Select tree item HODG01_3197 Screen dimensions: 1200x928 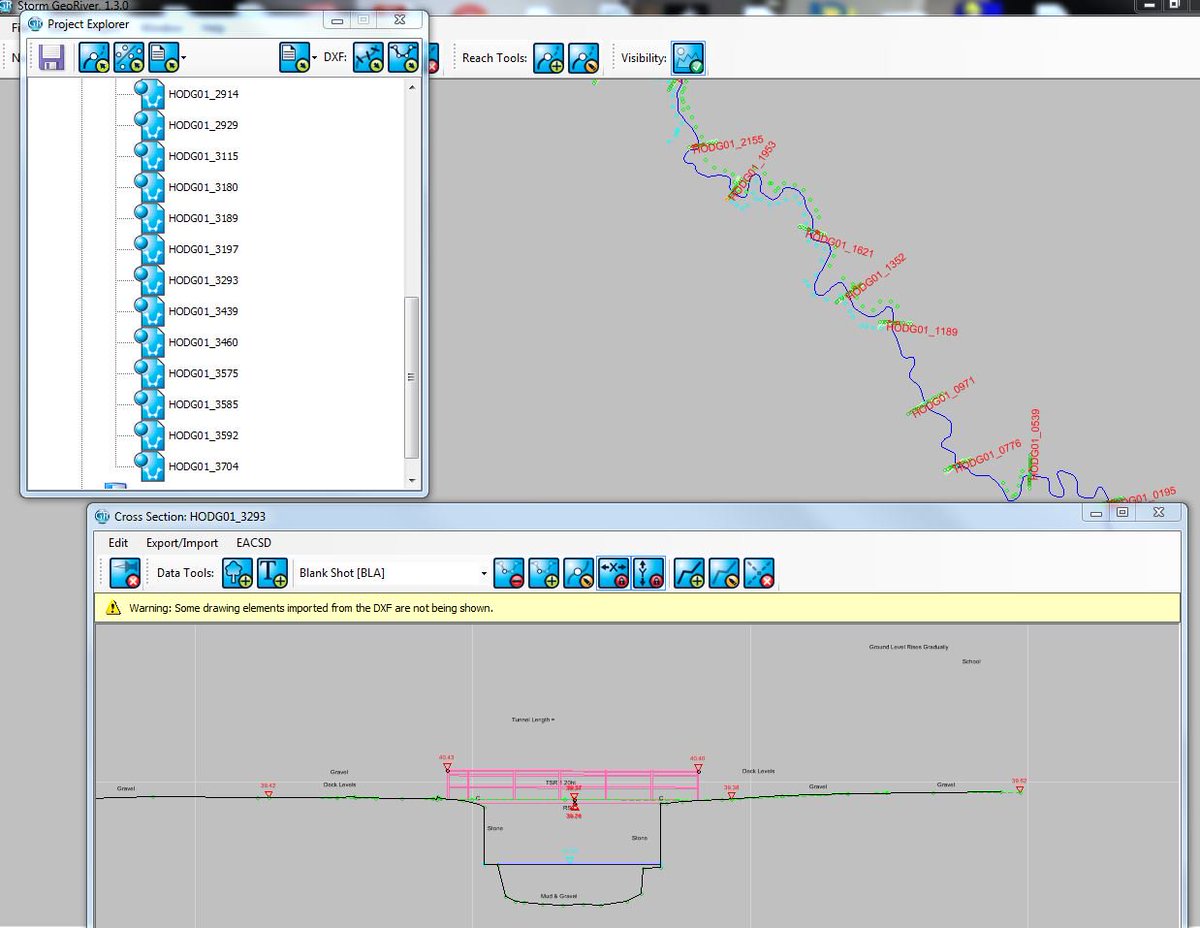point(203,249)
